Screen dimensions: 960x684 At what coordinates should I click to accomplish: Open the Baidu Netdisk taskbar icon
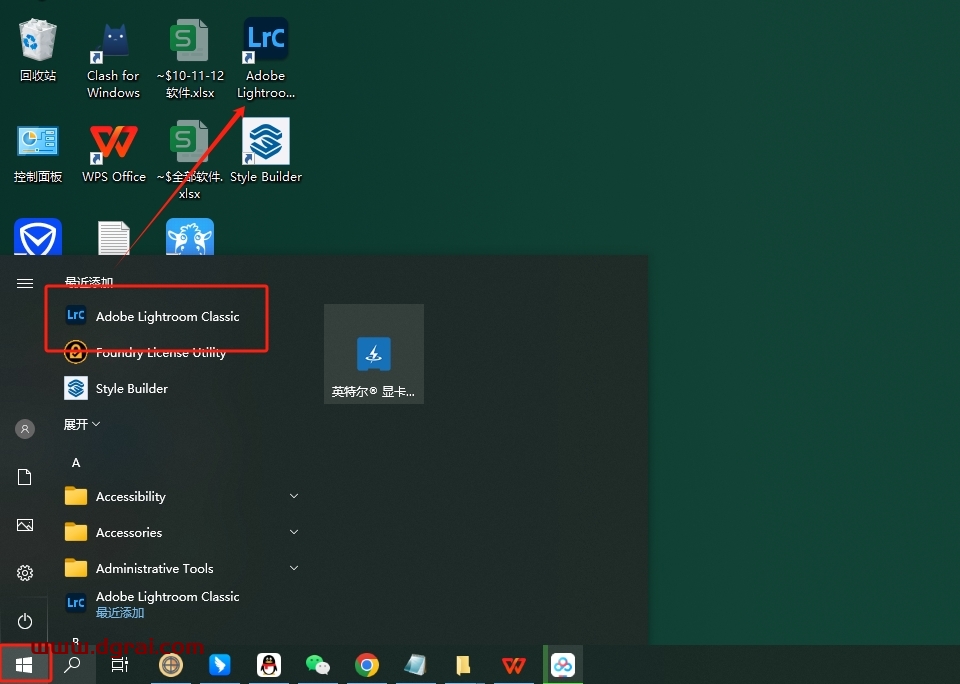point(563,665)
